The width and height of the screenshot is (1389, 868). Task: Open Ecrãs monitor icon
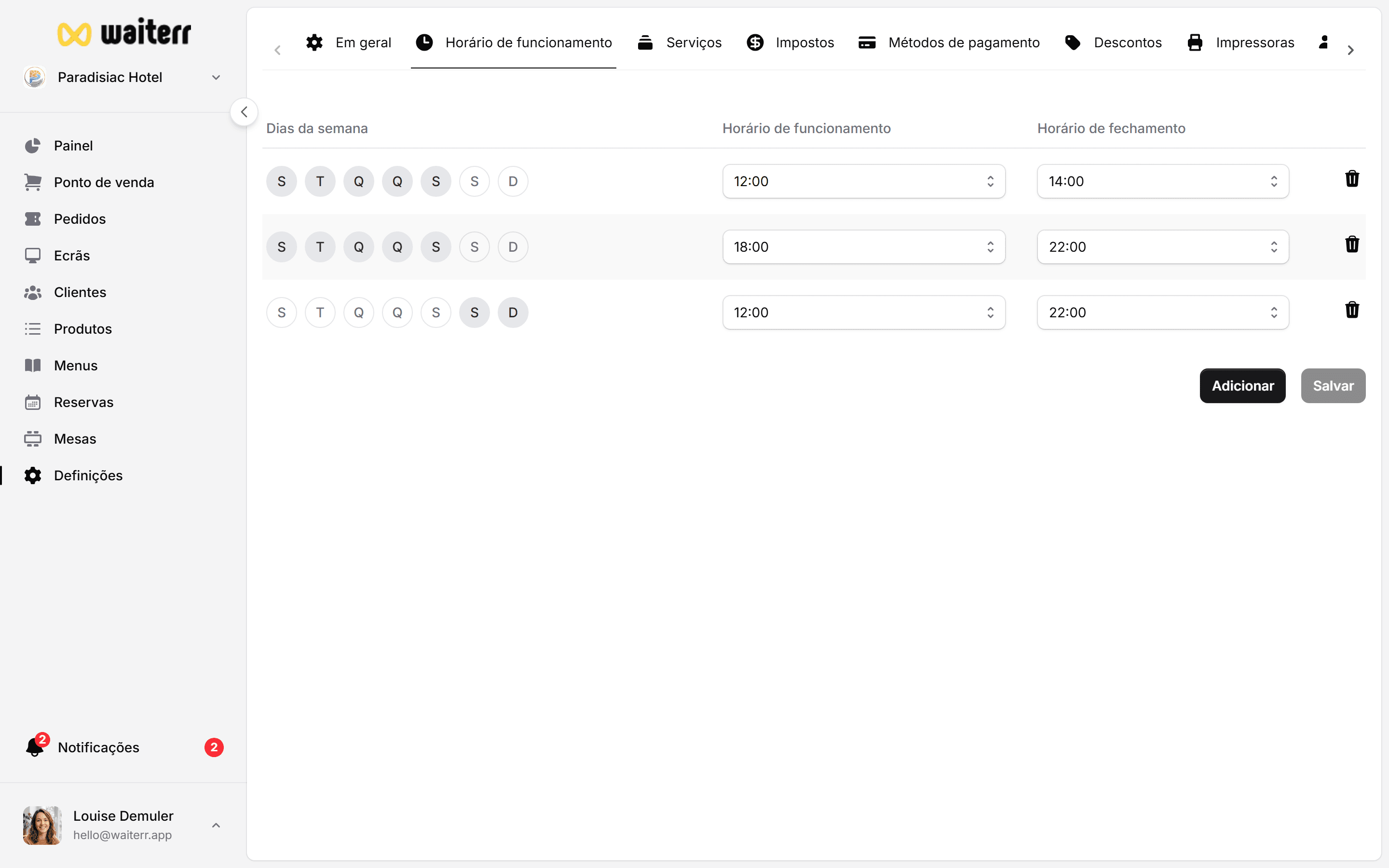(x=33, y=256)
